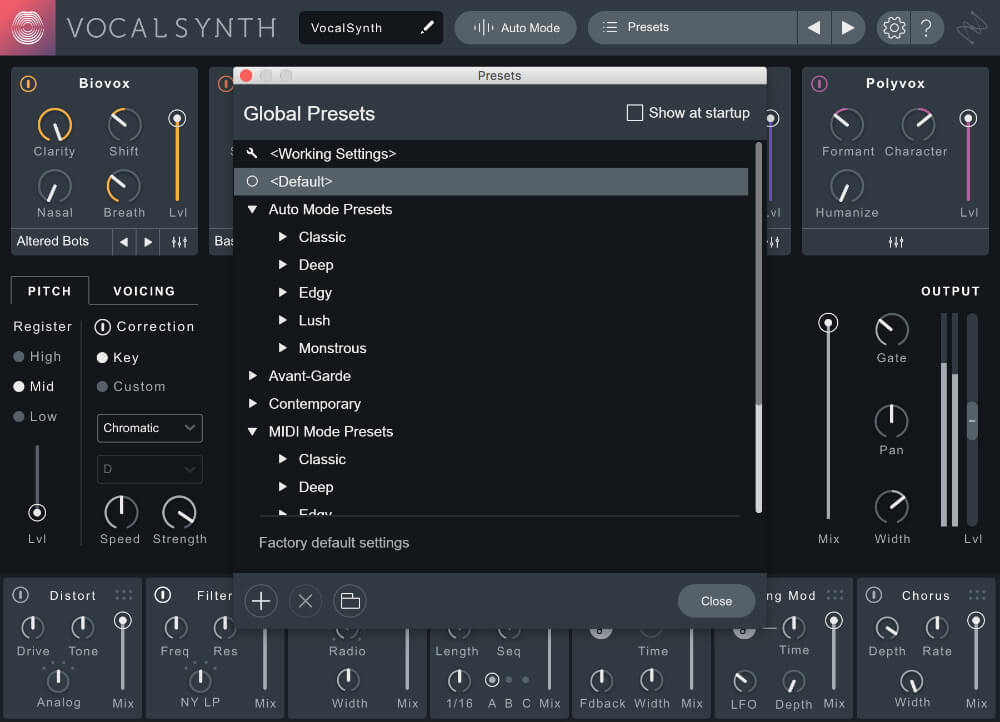The width and height of the screenshot is (1000, 722).
Task: Delete the selected preset using the X icon
Action: point(305,601)
